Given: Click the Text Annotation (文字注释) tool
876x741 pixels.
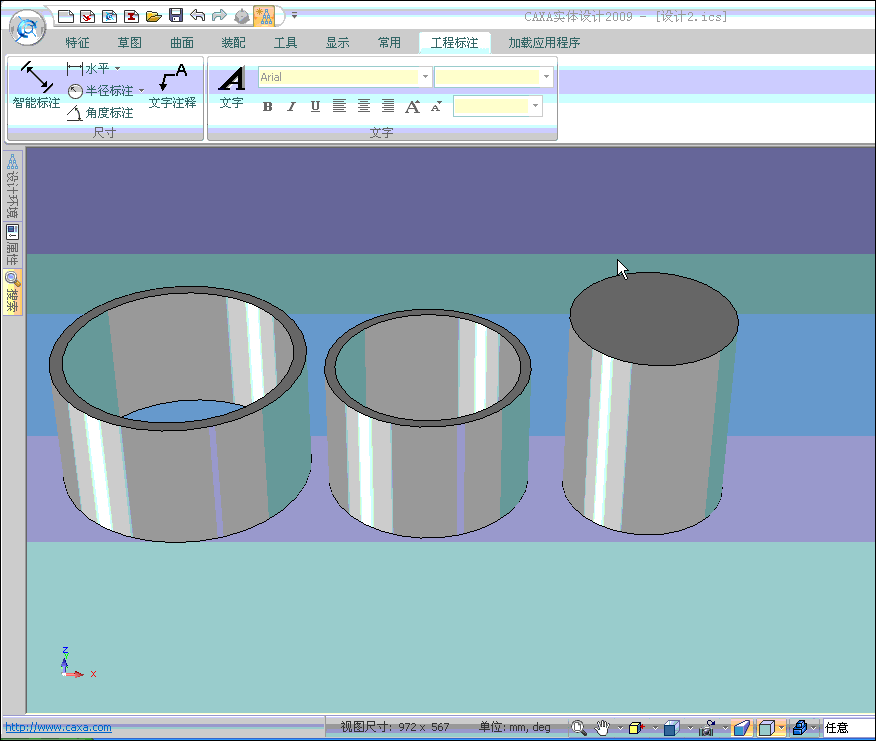Looking at the screenshot, I should 173,85.
